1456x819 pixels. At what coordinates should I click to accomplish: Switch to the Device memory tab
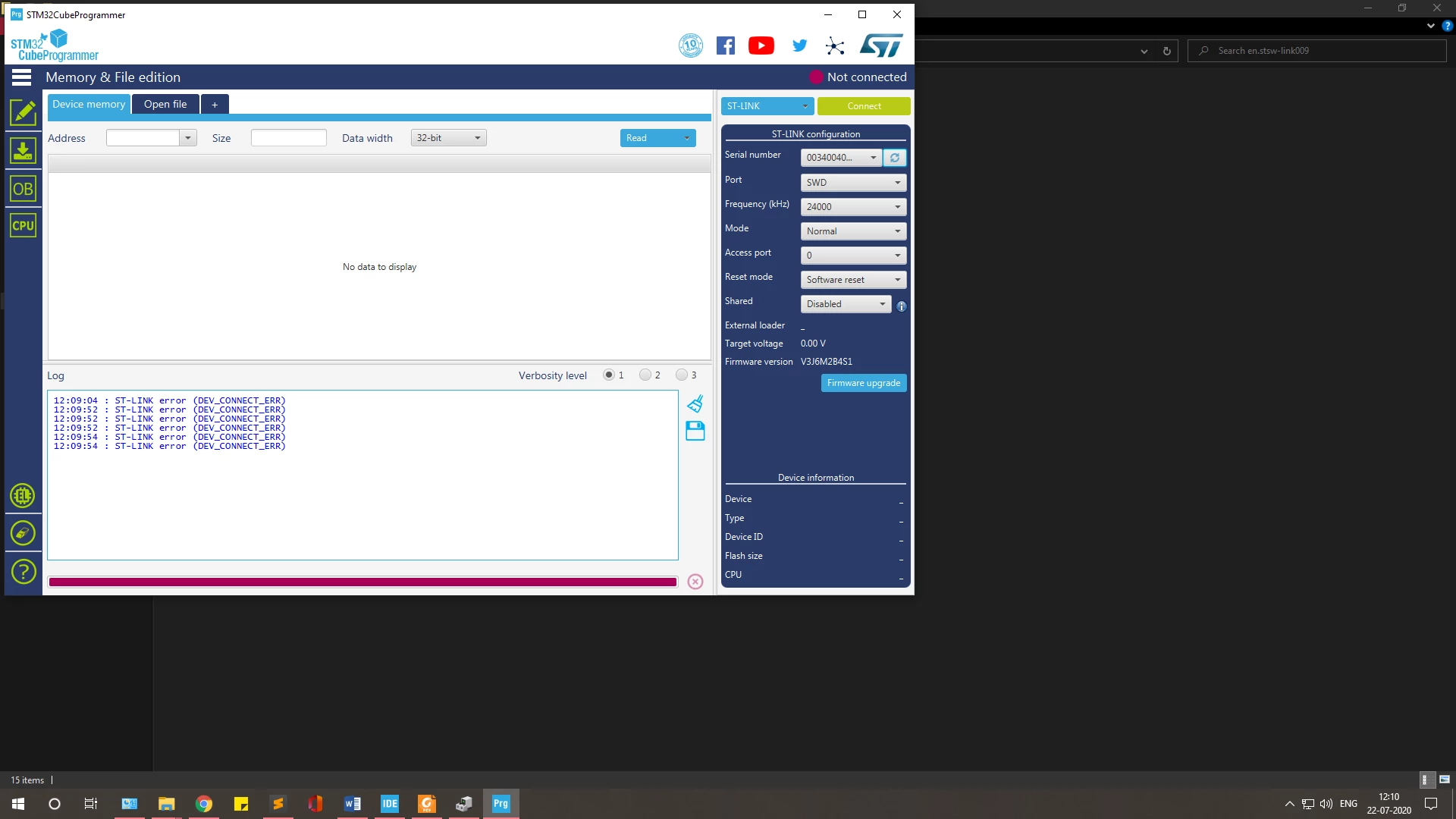pyautogui.click(x=89, y=105)
